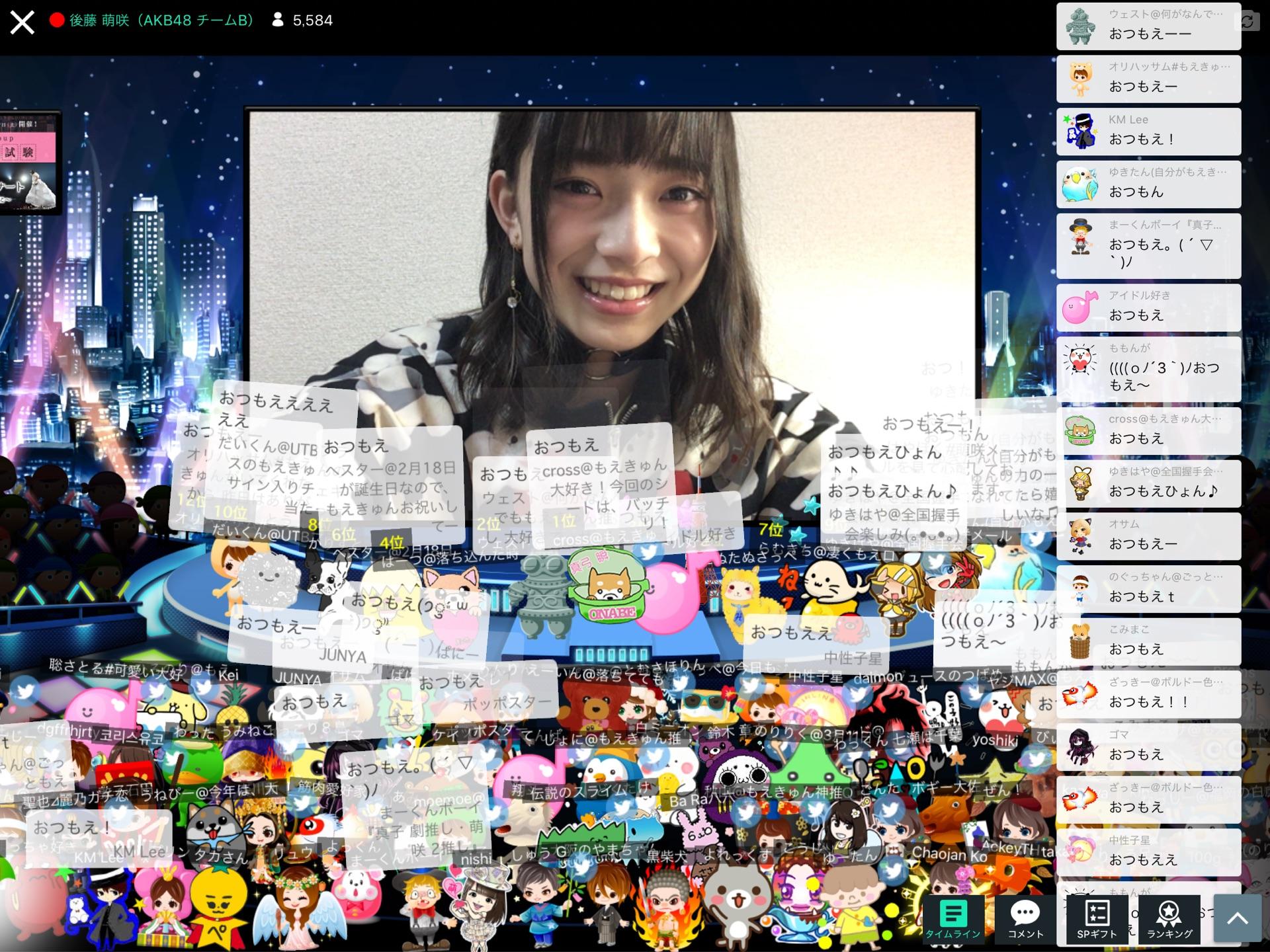Tap the viewer count person icon
This screenshot has width=1270, height=952.
(x=278, y=20)
